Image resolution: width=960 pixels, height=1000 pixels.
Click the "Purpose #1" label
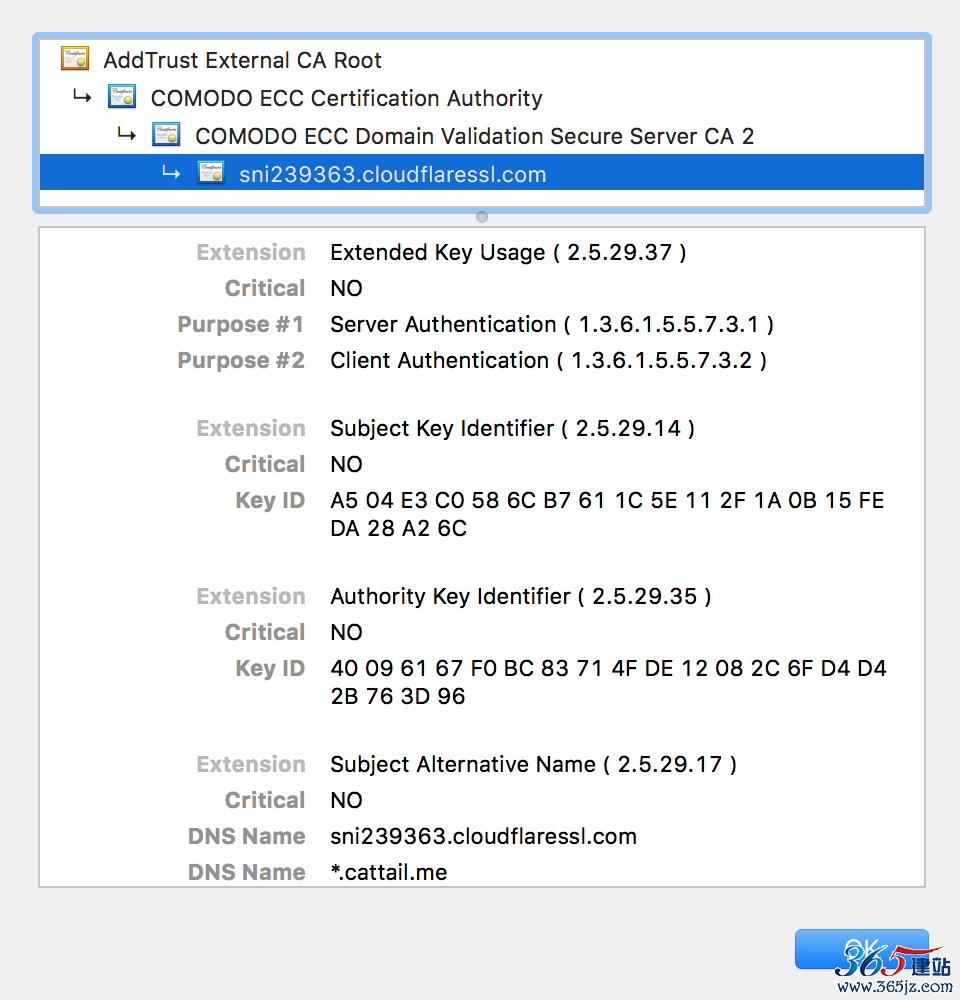click(241, 325)
